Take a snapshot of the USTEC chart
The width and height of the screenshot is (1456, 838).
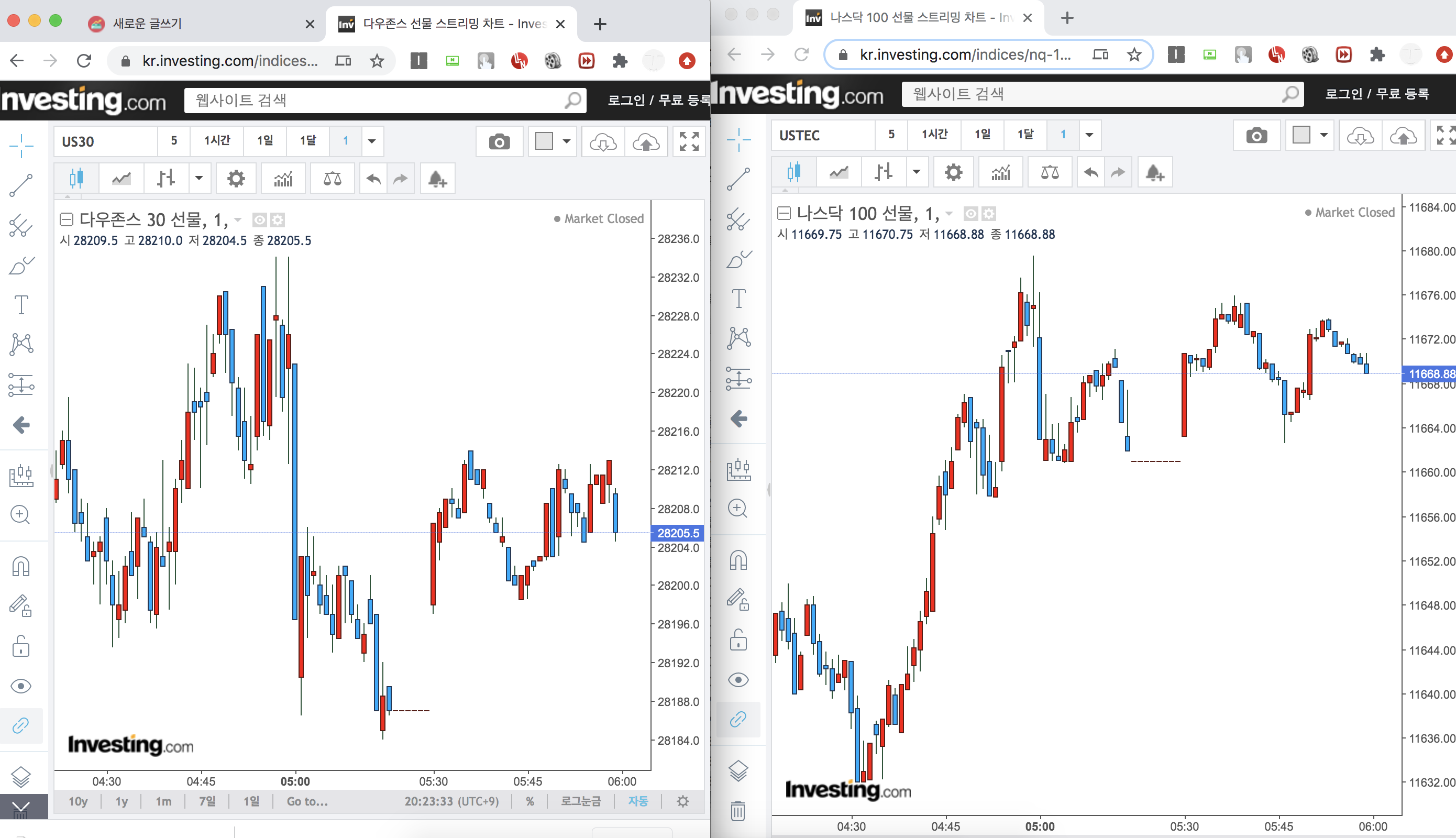pos(1256,135)
